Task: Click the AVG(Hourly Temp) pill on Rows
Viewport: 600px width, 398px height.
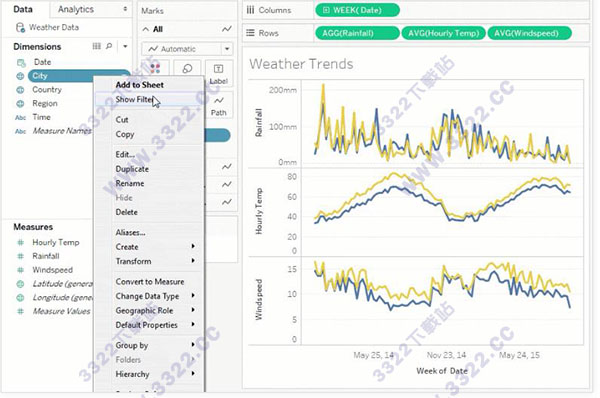Action: (443, 33)
